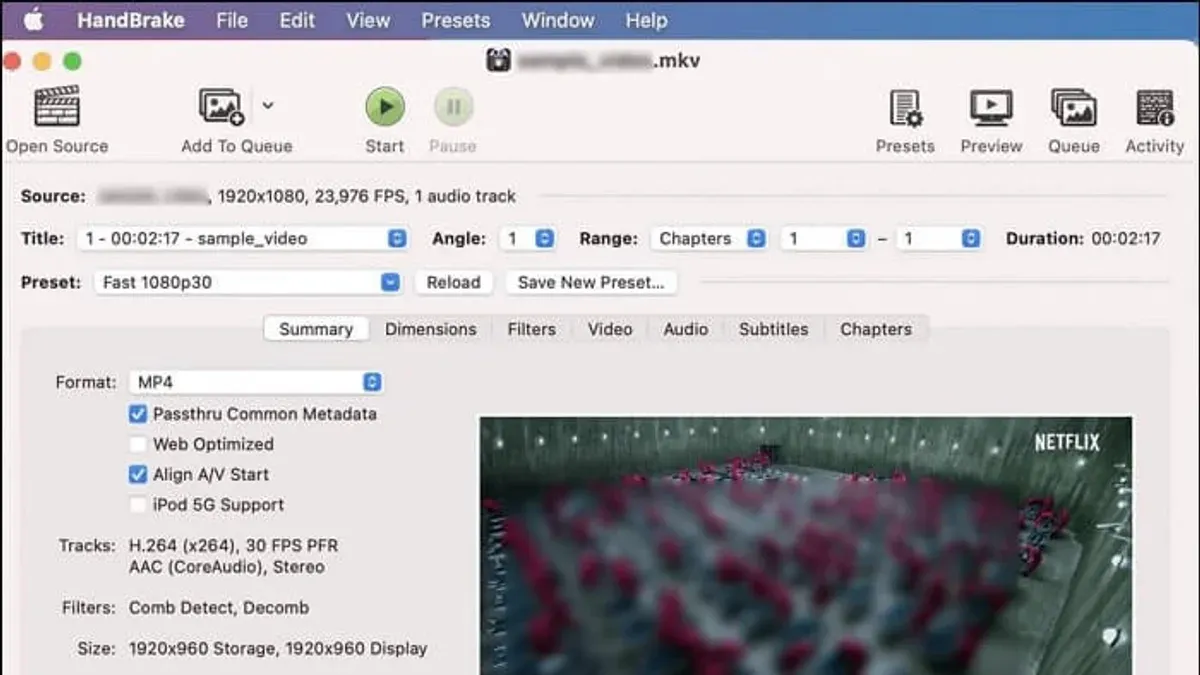This screenshot has width=1200, height=675.
Task: Click the Reload preset button
Action: tap(454, 283)
